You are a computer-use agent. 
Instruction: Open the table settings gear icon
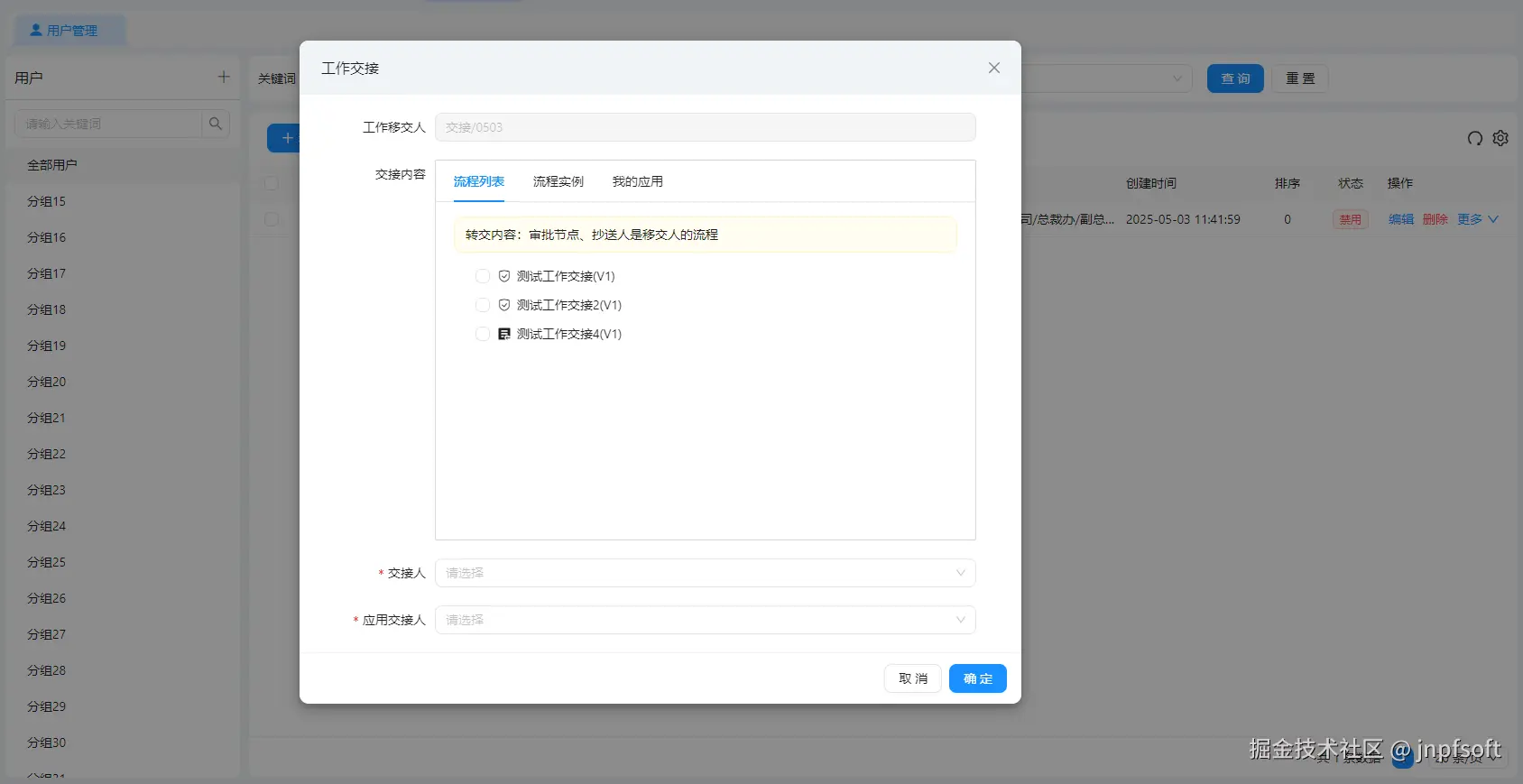tap(1500, 138)
